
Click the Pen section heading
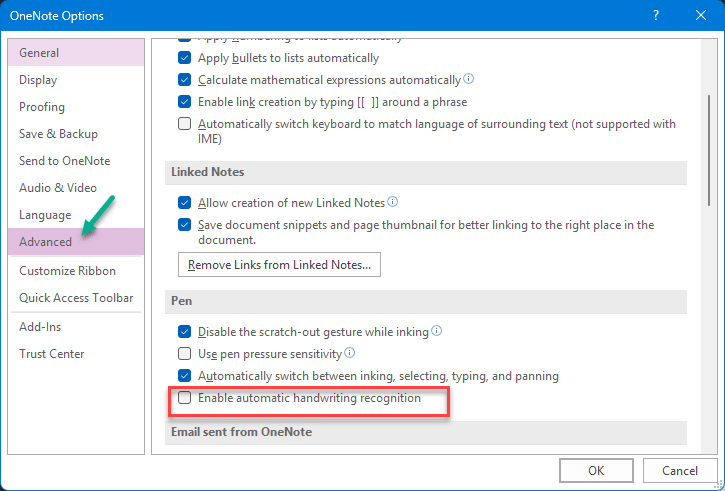point(181,301)
